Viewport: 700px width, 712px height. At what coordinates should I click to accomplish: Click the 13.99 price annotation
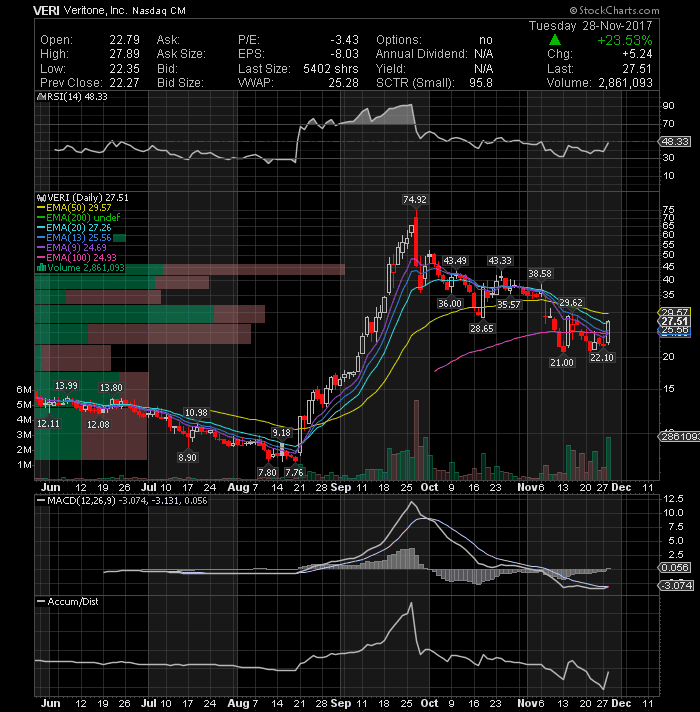pos(66,386)
